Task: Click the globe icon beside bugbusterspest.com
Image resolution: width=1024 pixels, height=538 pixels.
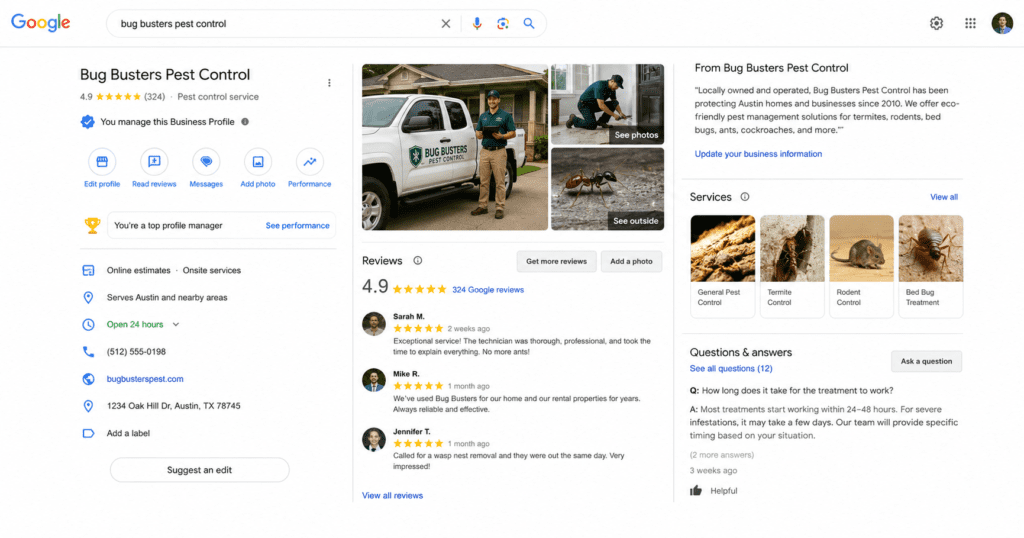Action: coord(88,379)
